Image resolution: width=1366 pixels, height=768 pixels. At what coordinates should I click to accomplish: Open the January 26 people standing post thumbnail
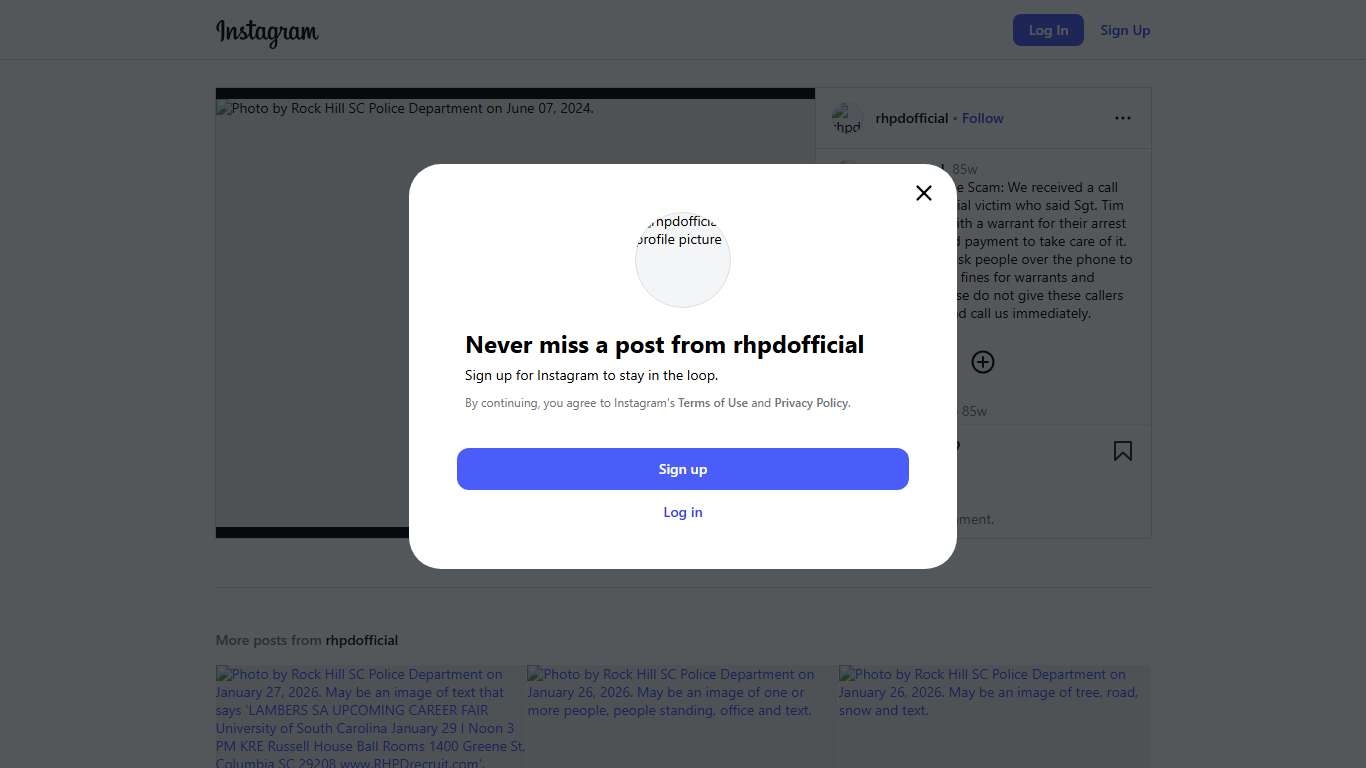tap(682, 716)
